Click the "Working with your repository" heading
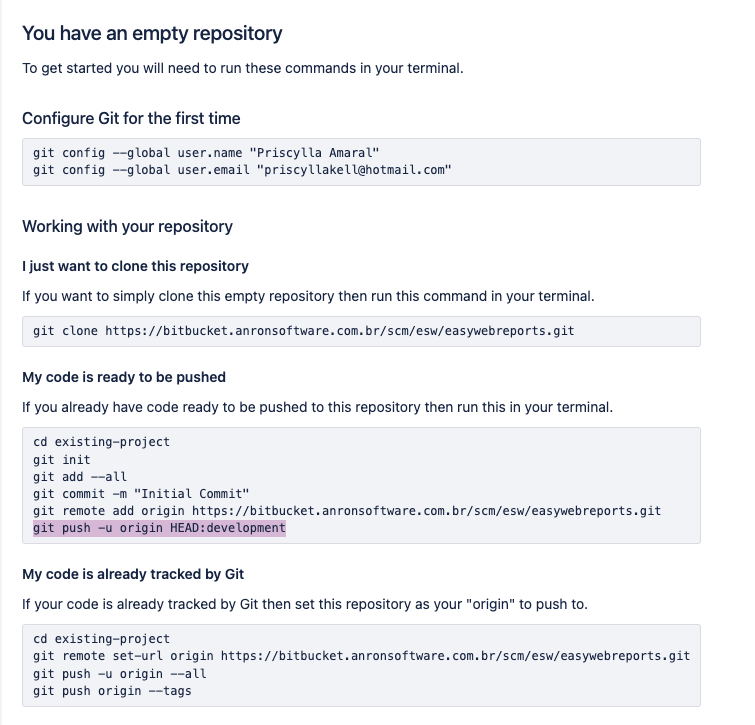This screenshot has height=725, width=755. click(127, 226)
